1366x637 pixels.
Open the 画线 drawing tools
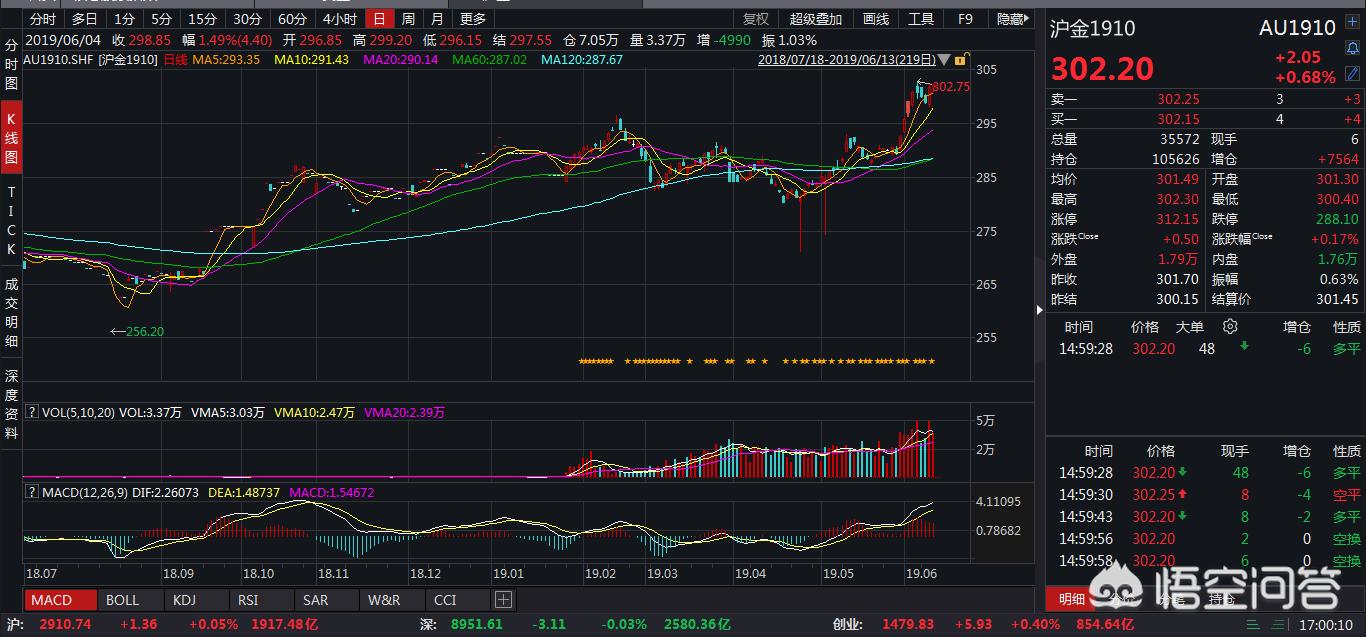[x=875, y=19]
